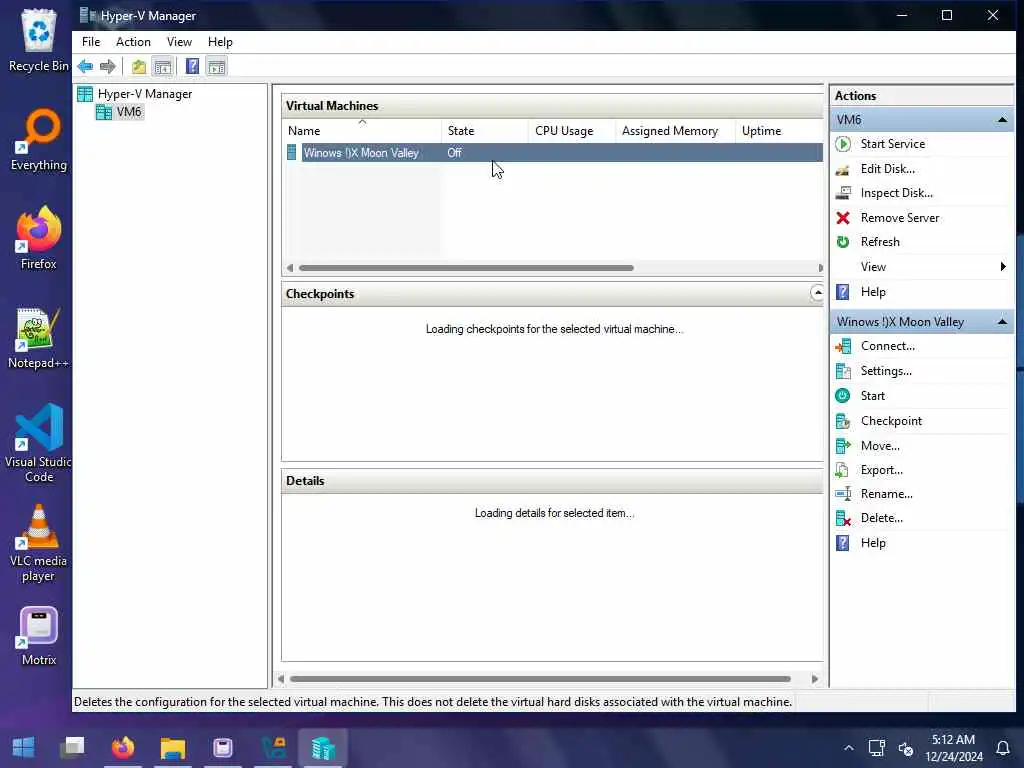Click the green Refresh icon
This screenshot has height=768, width=1024.
(x=842, y=242)
